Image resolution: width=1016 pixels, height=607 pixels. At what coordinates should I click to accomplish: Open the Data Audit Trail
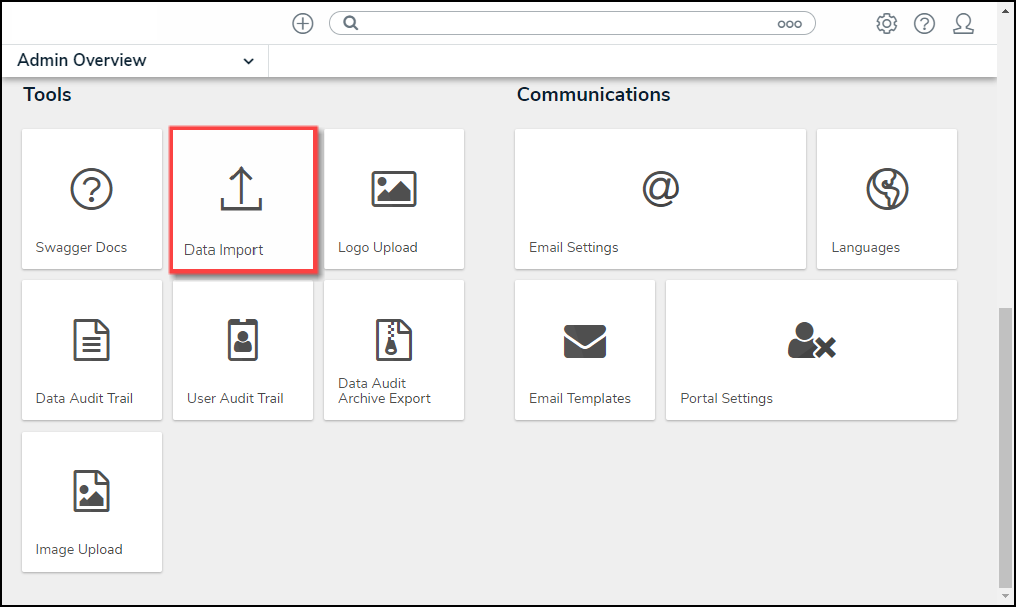click(91, 349)
